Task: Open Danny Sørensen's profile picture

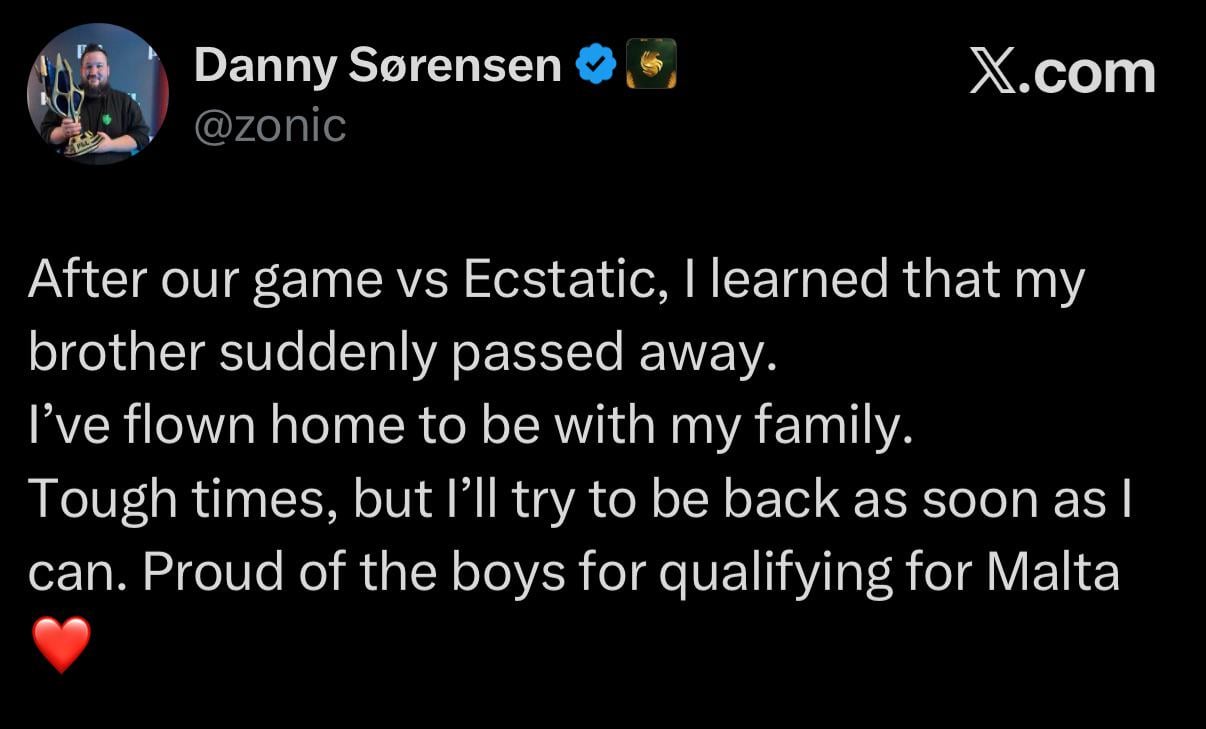Action: pyautogui.click(x=97, y=94)
